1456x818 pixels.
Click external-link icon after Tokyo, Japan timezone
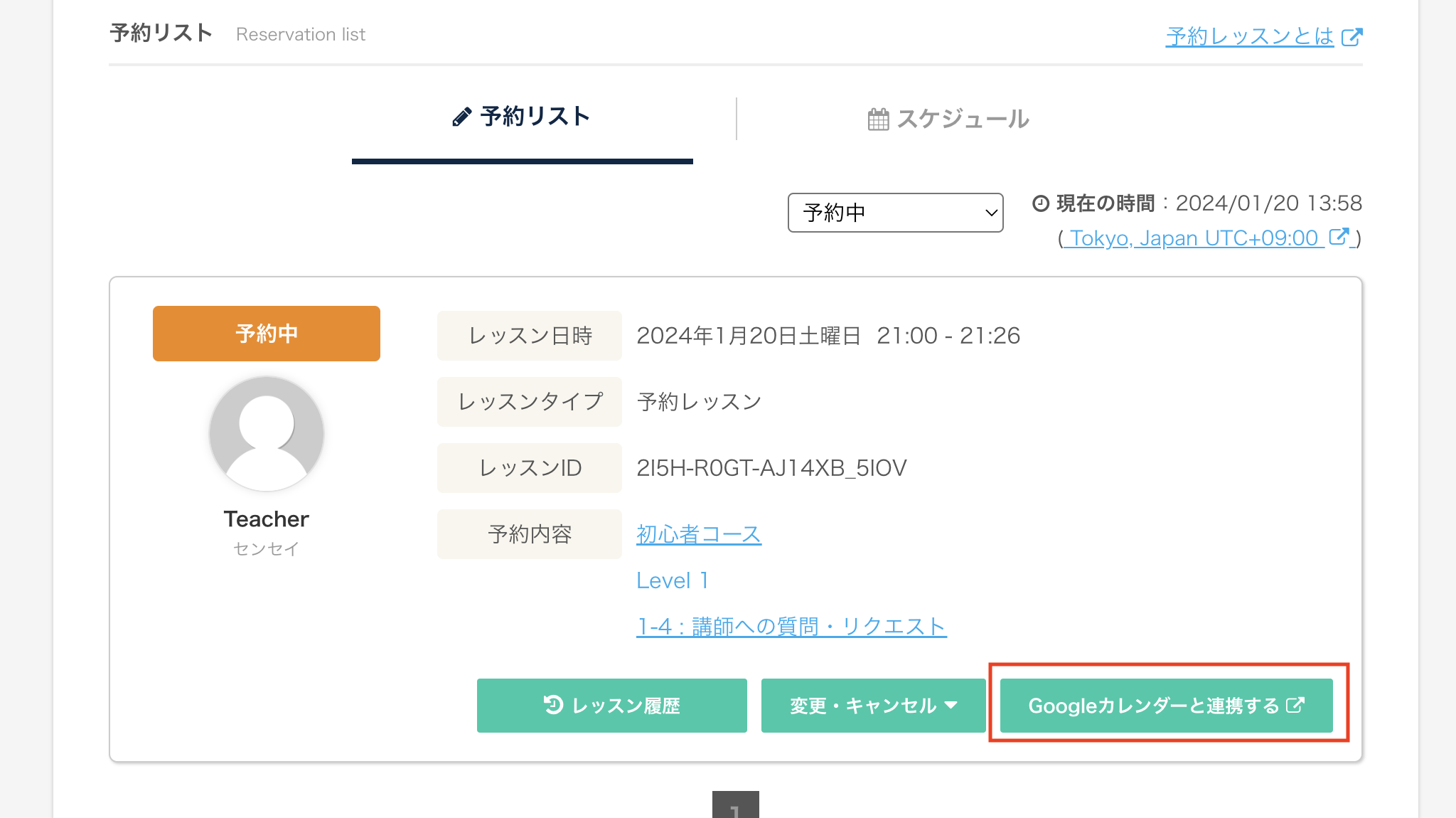point(1339,236)
